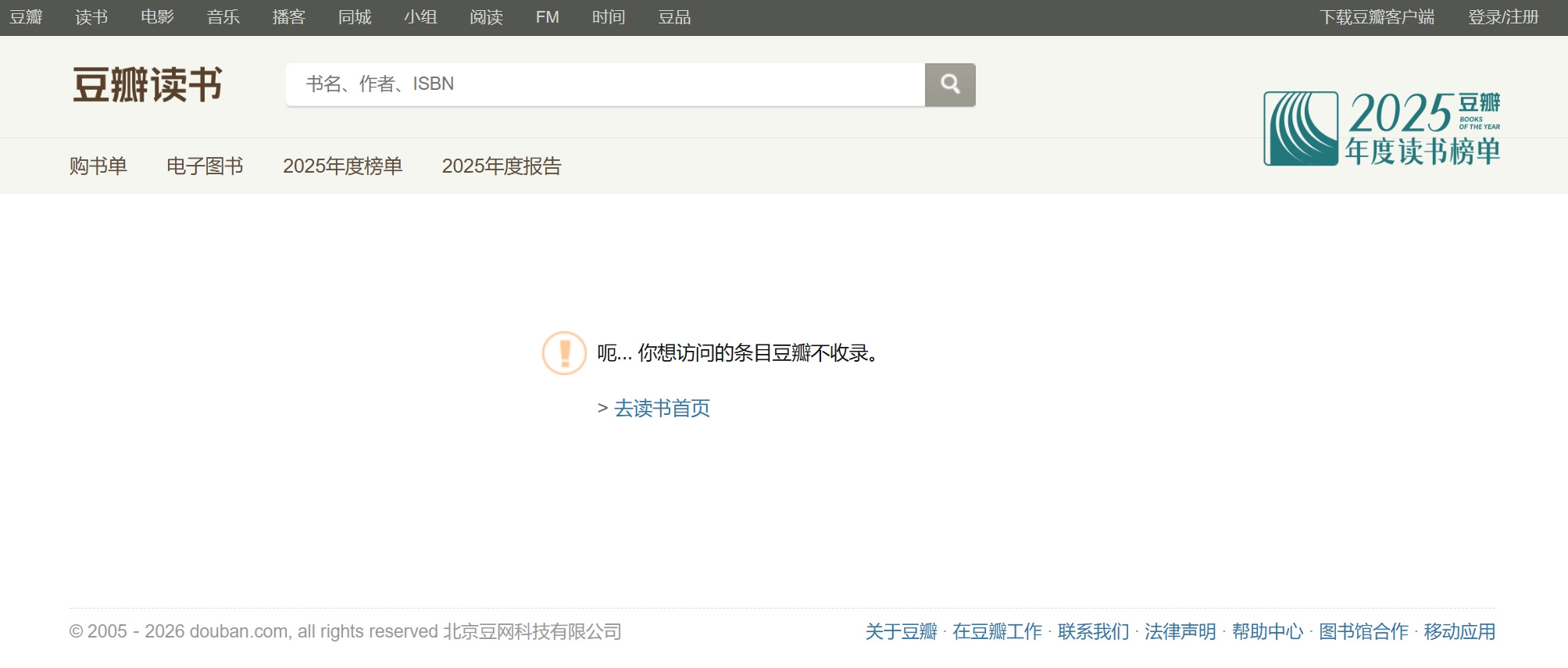The image size is (1568, 668).
Task: Visit the 同城 section
Action: (355, 17)
